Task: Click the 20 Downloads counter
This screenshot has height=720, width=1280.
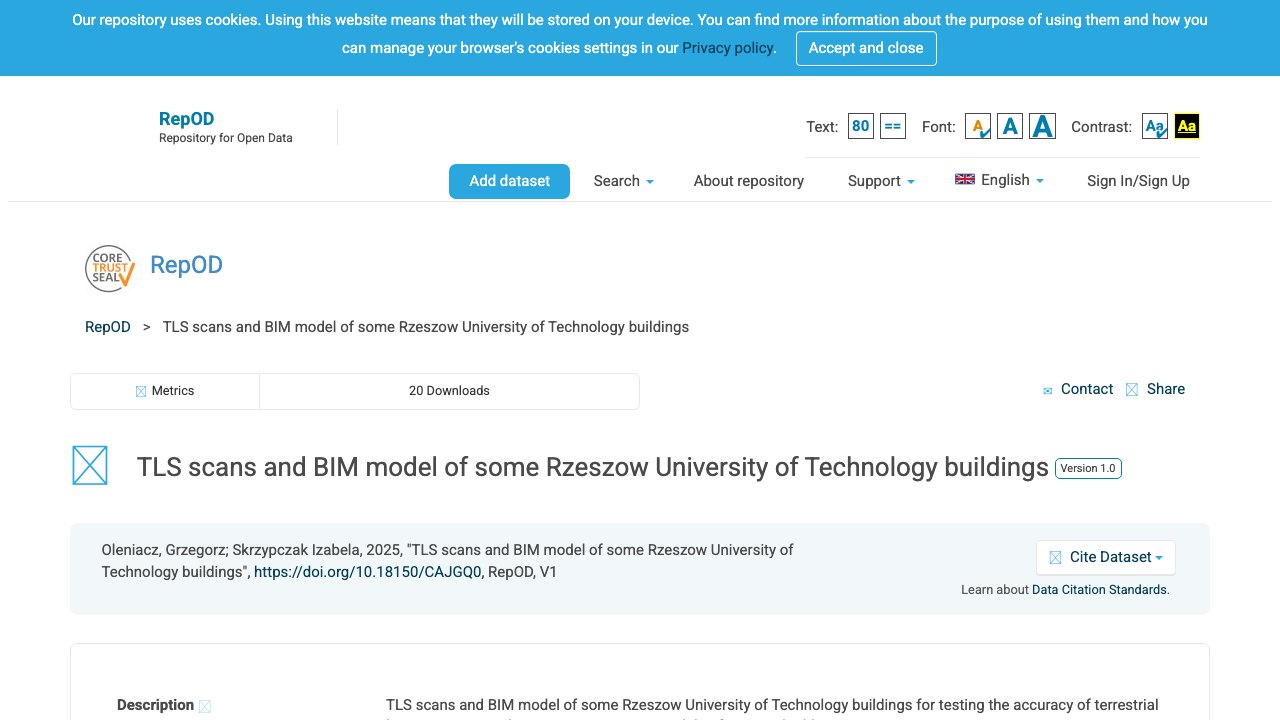Action: coord(449,391)
